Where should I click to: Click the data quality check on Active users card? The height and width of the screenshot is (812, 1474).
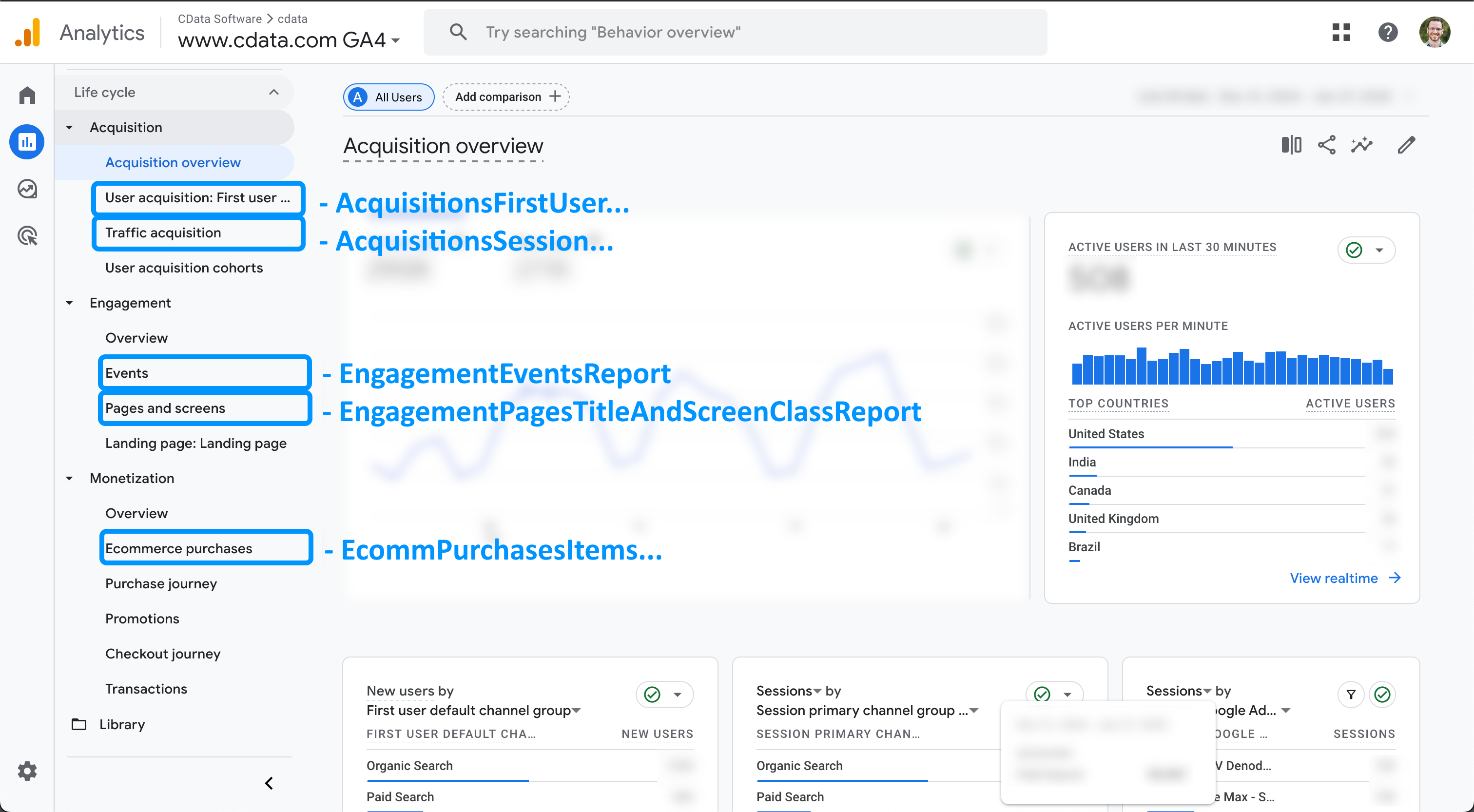pos(1353,250)
